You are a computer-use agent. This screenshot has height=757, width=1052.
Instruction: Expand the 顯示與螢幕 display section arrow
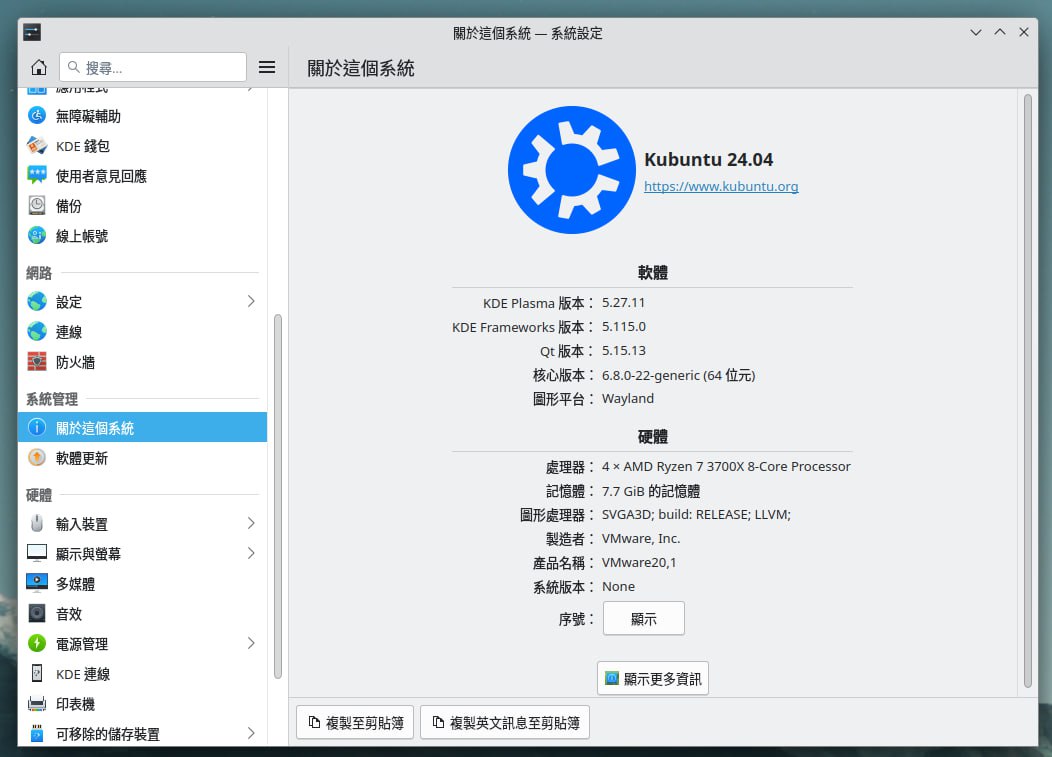251,554
